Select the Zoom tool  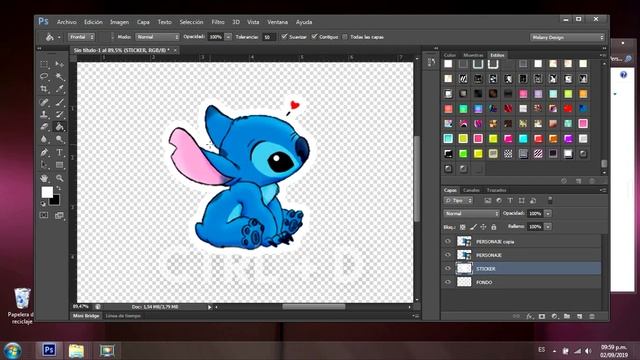[60, 178]
